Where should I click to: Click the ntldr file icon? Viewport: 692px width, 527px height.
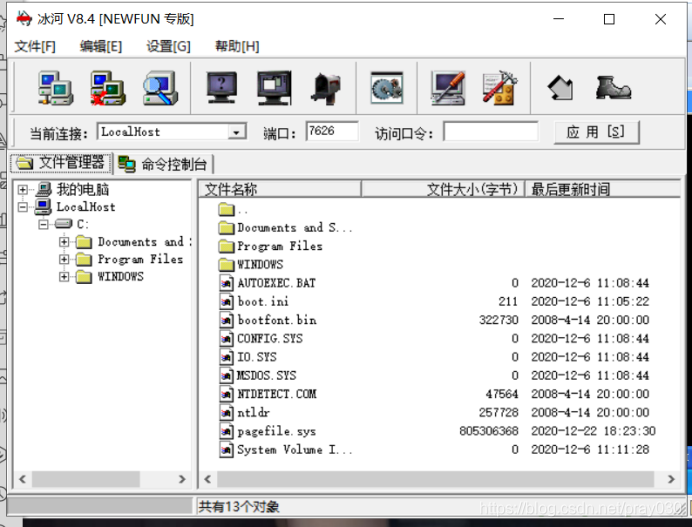(226, 413)
